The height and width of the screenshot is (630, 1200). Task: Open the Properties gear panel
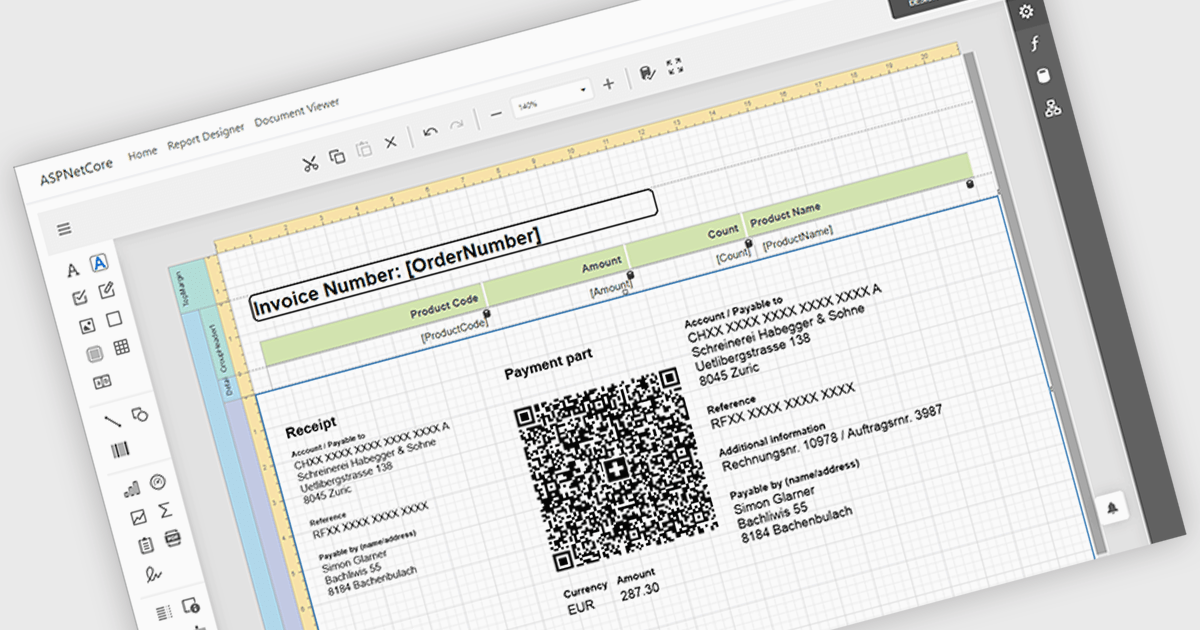[x=1025, y=12]
